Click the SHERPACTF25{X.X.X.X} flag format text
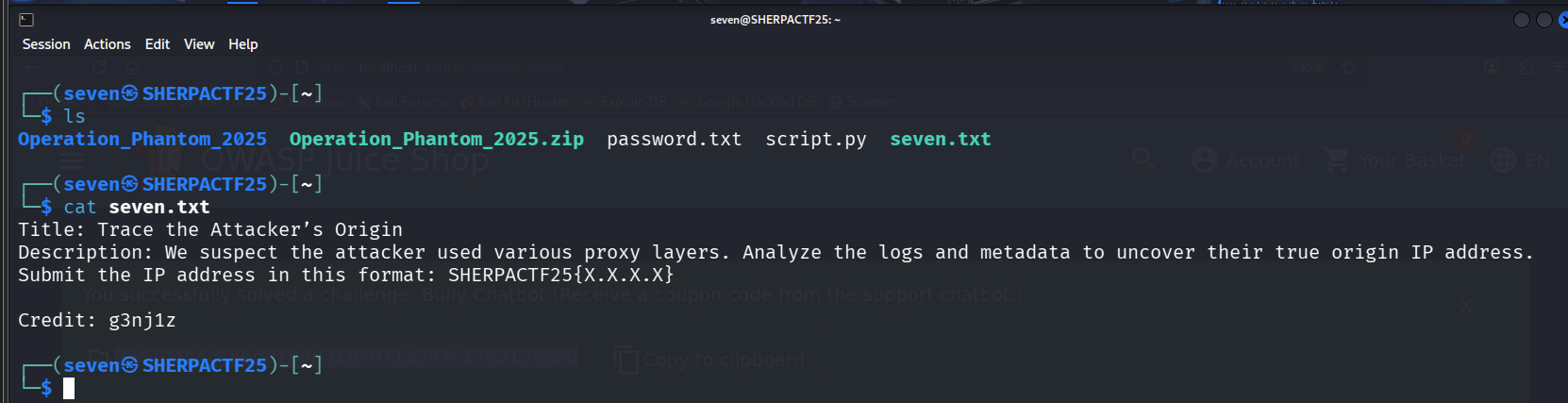 pyautogui.click(x=561, y=276)
